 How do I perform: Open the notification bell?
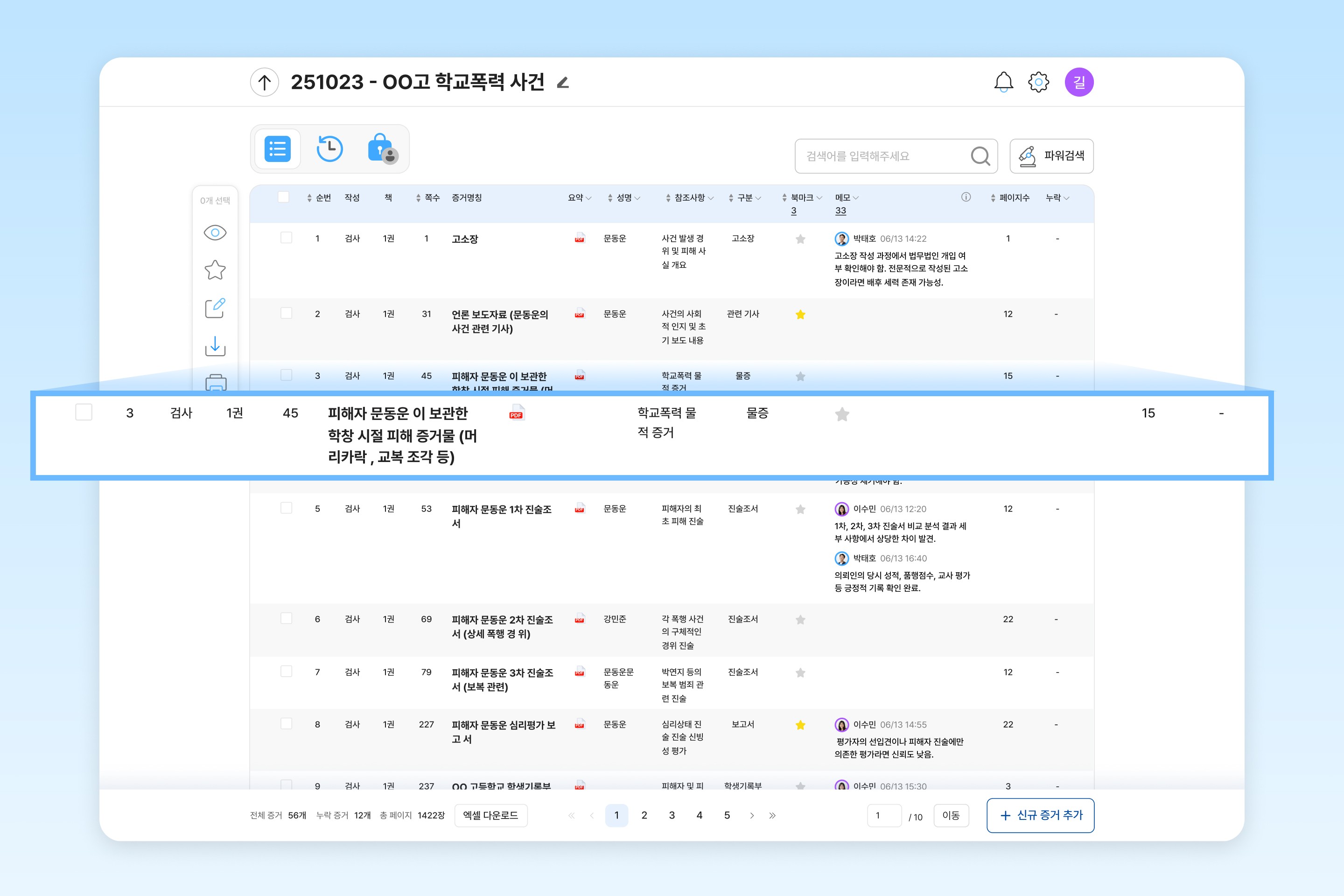point(1003,82)
